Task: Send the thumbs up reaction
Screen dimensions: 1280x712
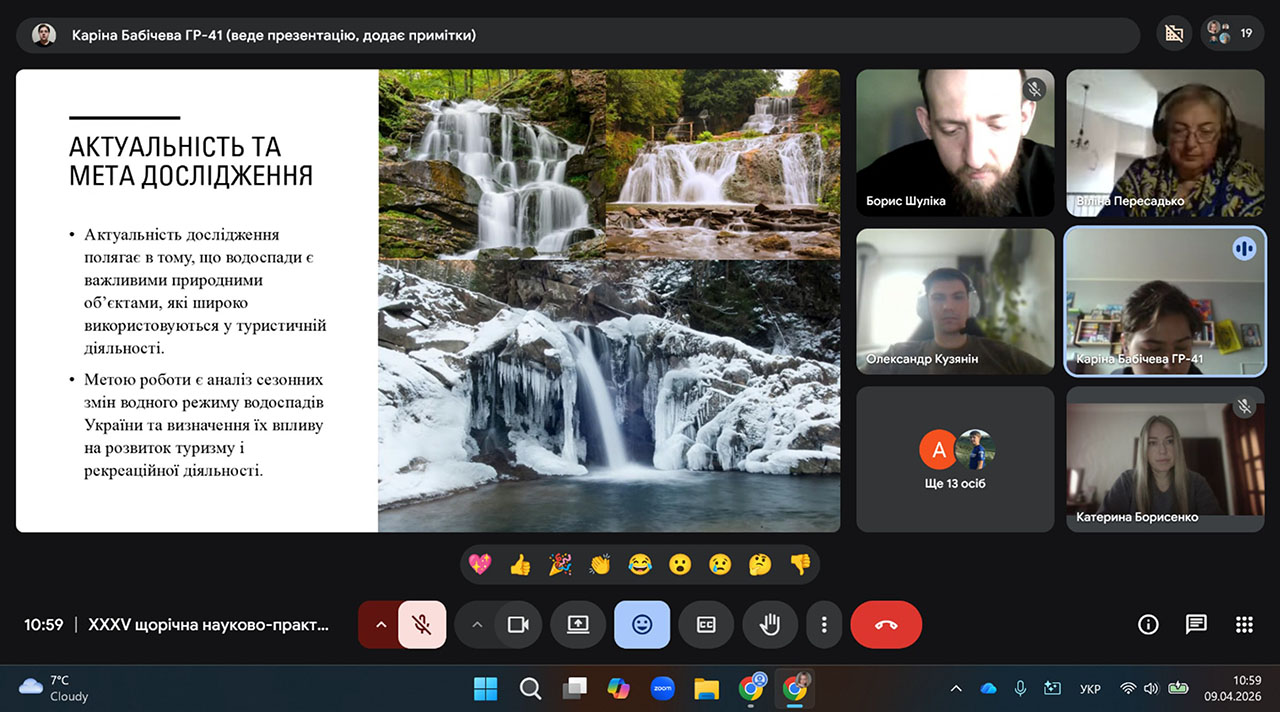Action: pos(520,565)
